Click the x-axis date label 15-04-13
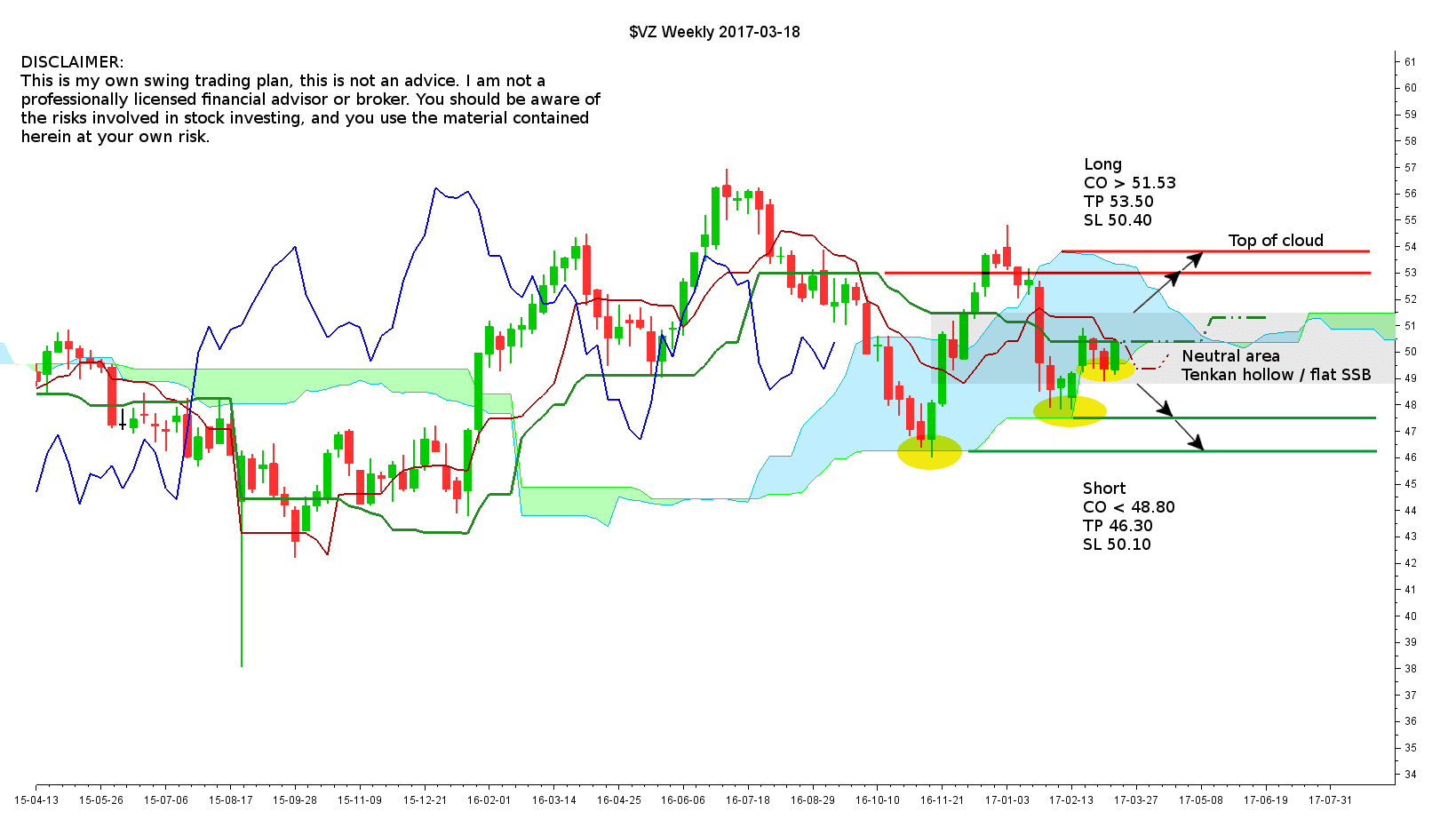1456x819 pixels. tap(36, 800)
